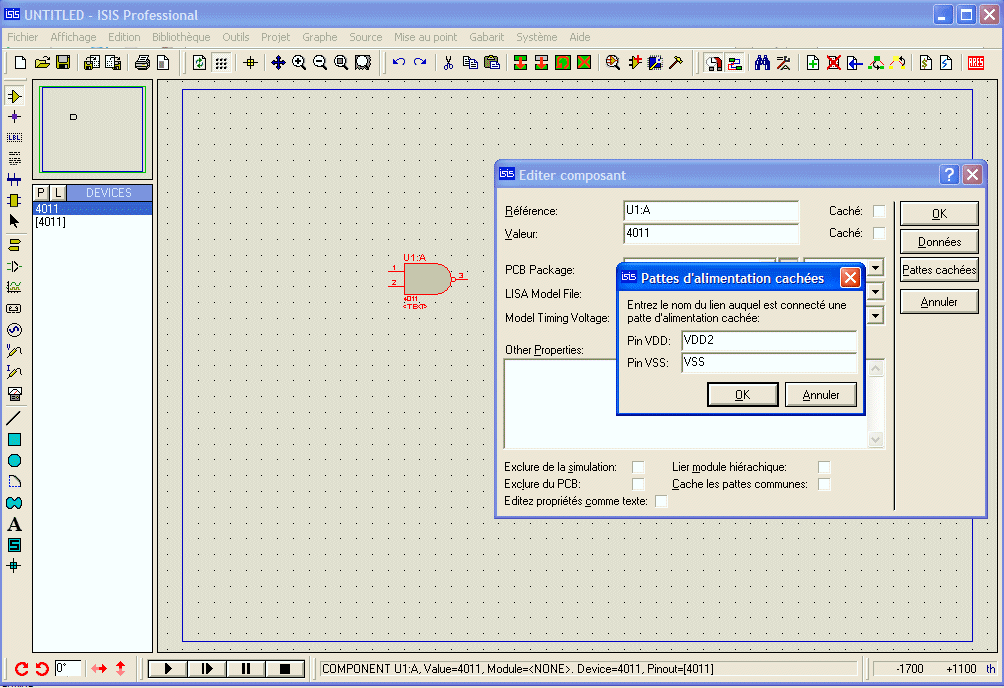Enable Exclure de la simulation checkbox

[639, 467]
